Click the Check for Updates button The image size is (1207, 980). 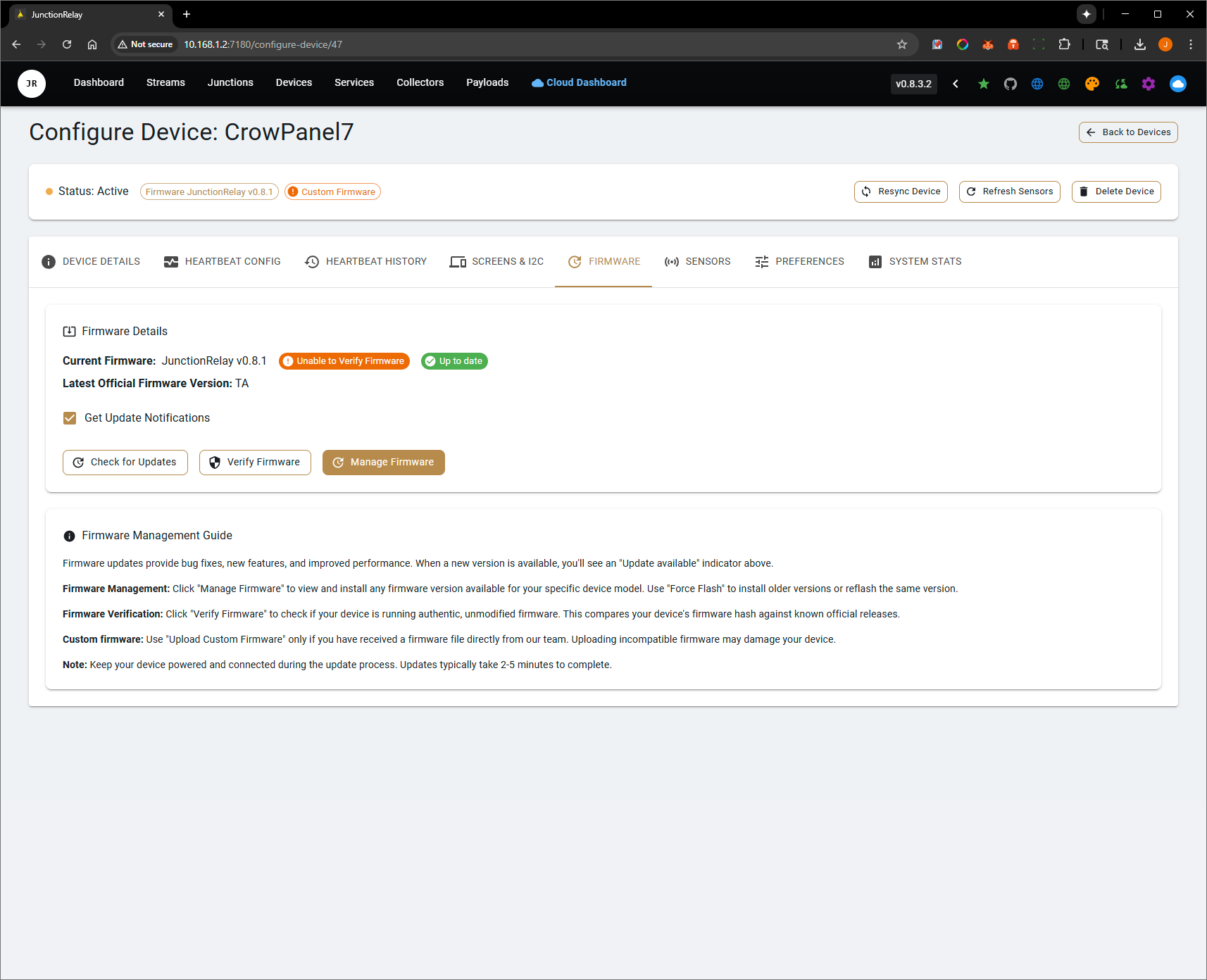coord(125,463)
